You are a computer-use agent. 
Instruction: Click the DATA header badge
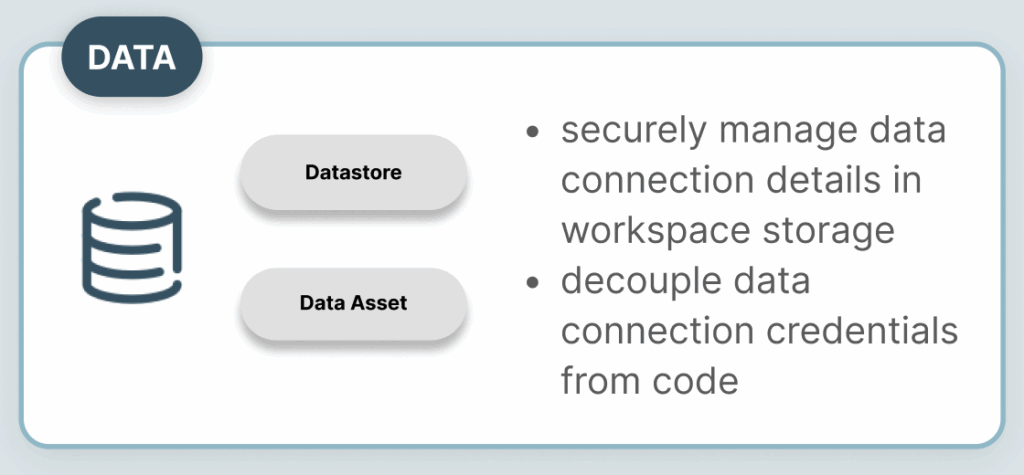point(131,58)
